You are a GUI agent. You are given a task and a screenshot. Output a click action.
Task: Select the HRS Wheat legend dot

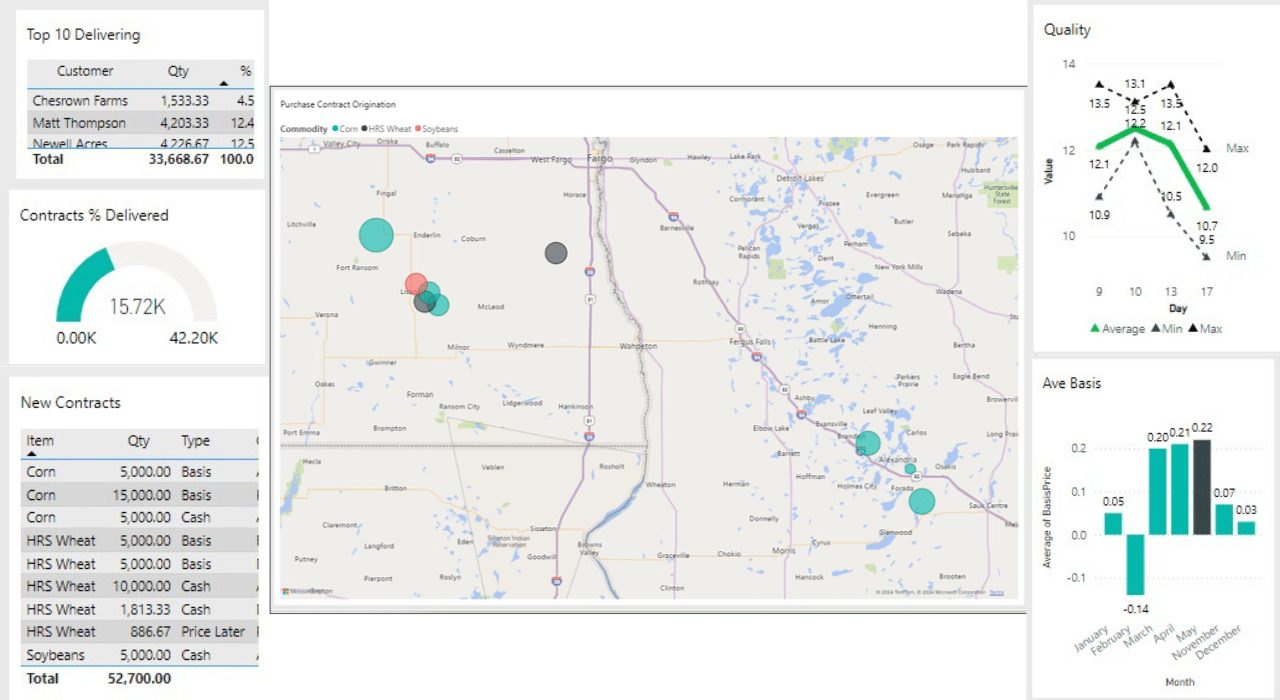tap(365, 129)
